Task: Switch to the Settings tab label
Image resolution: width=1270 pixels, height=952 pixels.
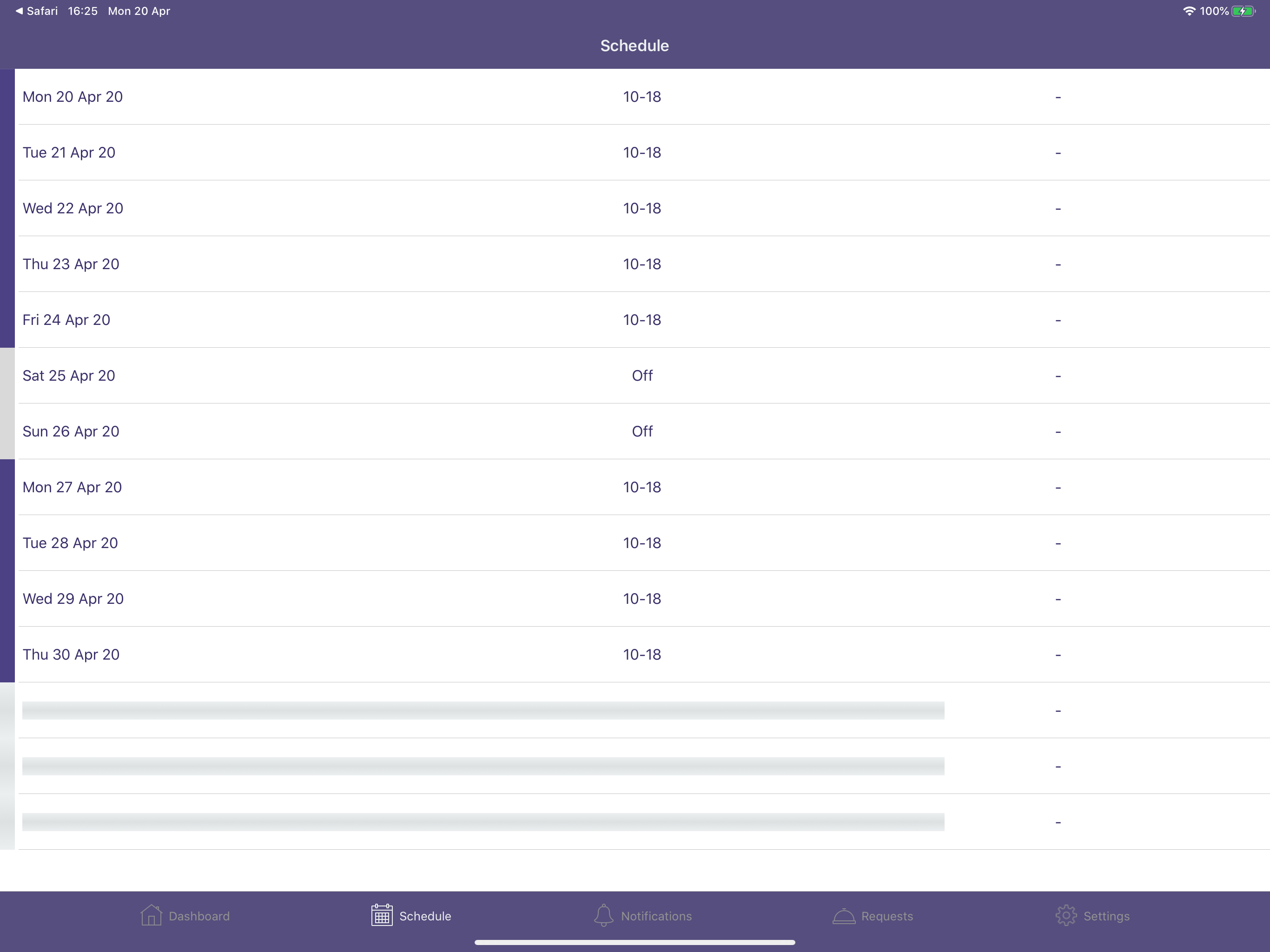Action: pos(1106,916)
